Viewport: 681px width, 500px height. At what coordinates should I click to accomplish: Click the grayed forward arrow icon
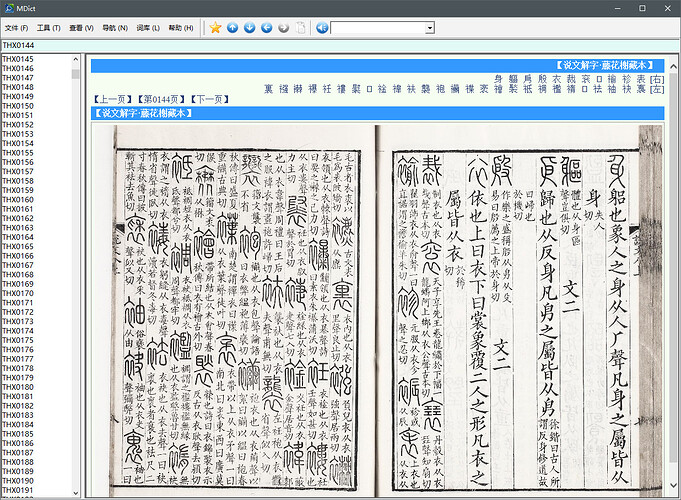[x=284, y=28]
